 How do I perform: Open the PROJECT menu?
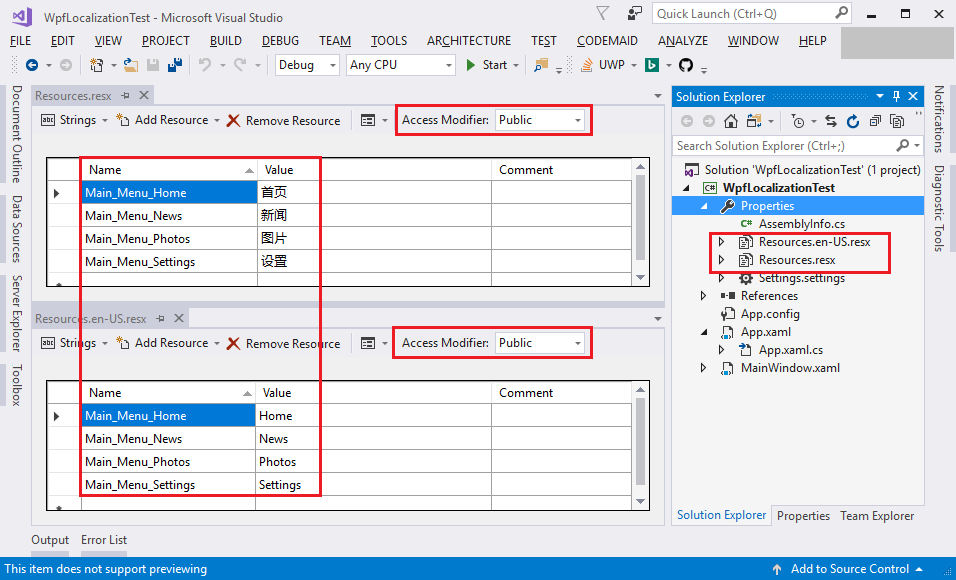coord(165,41)
